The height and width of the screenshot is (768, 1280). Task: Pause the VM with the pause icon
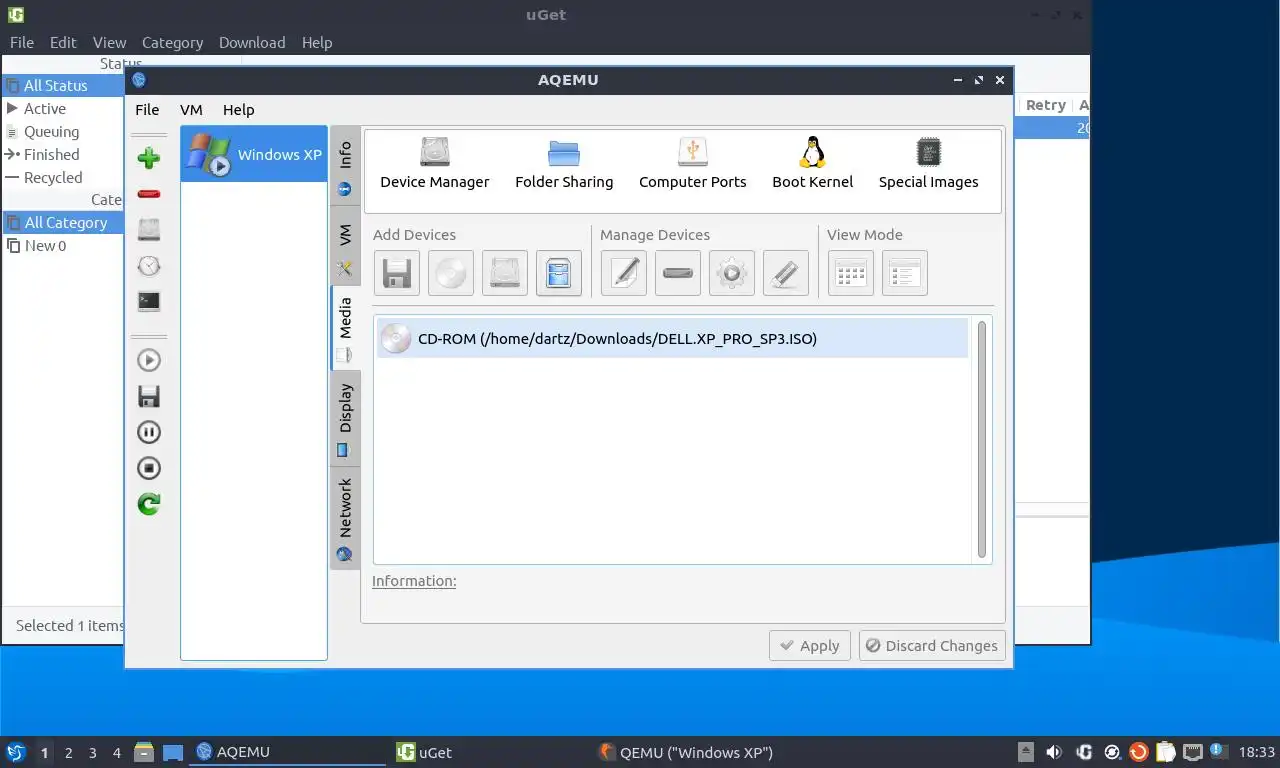coord(149,432)
